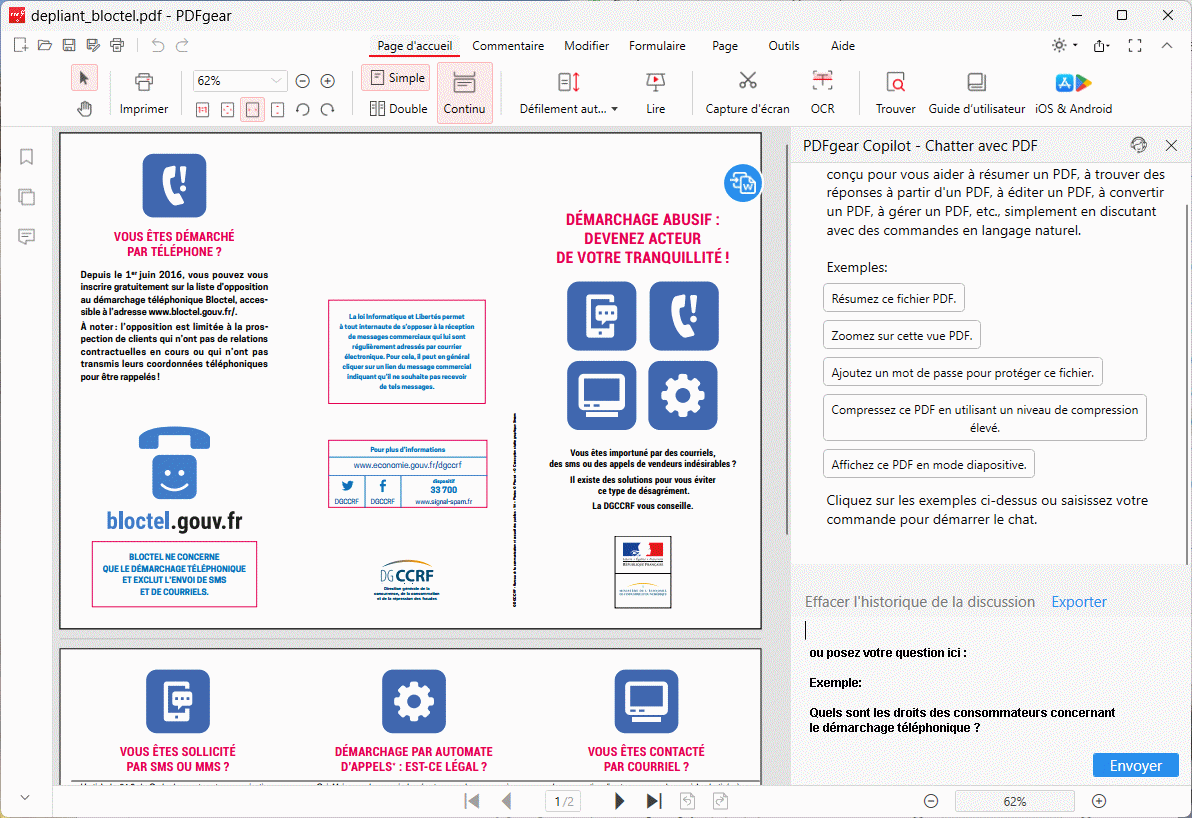Expand the Défilement automatique dropdown
Viewport: 1192px width, 818px height.
pyautogui.click(x=614, y=109)
